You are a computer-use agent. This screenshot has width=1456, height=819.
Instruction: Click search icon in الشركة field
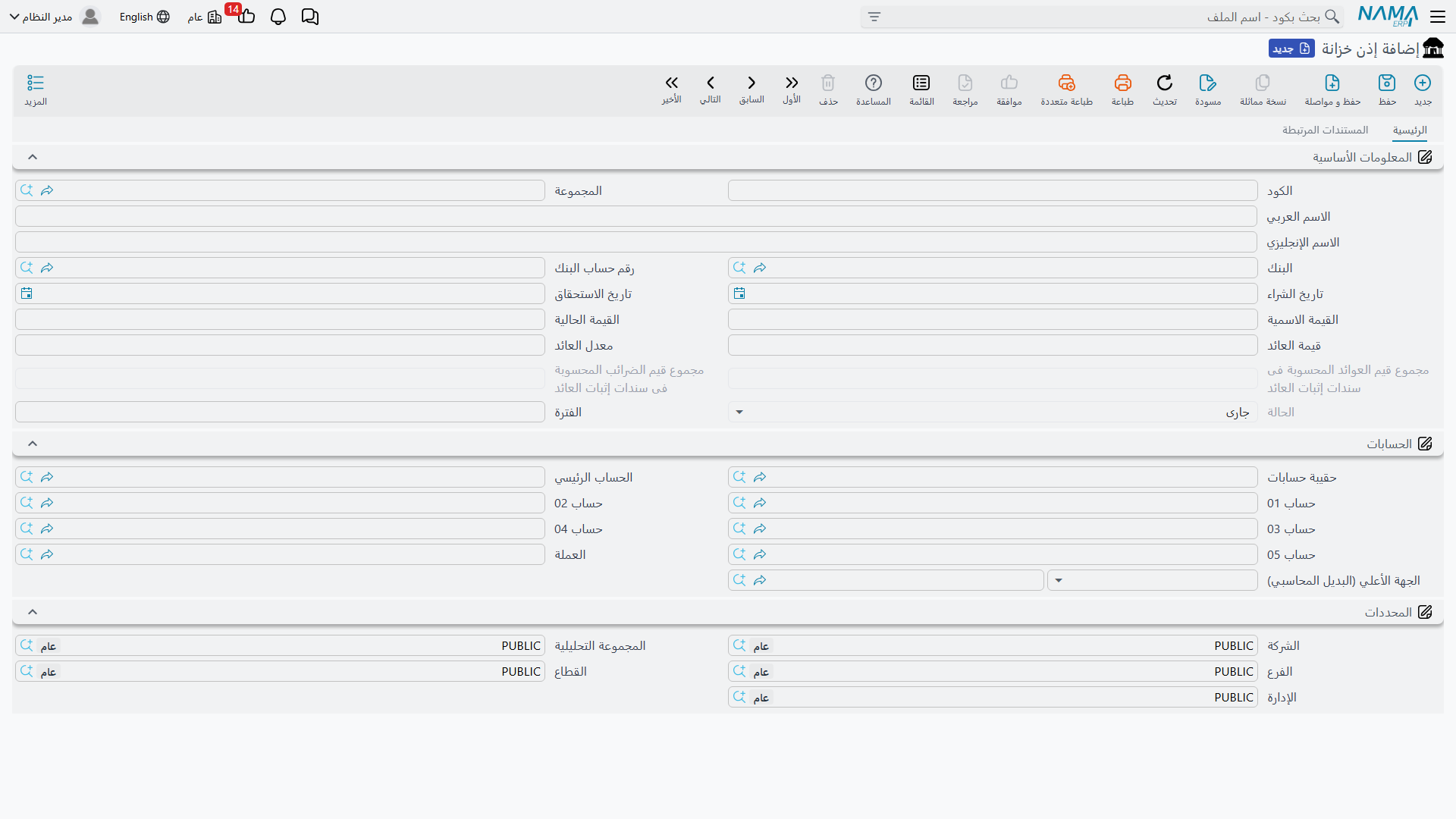(739, 645)
